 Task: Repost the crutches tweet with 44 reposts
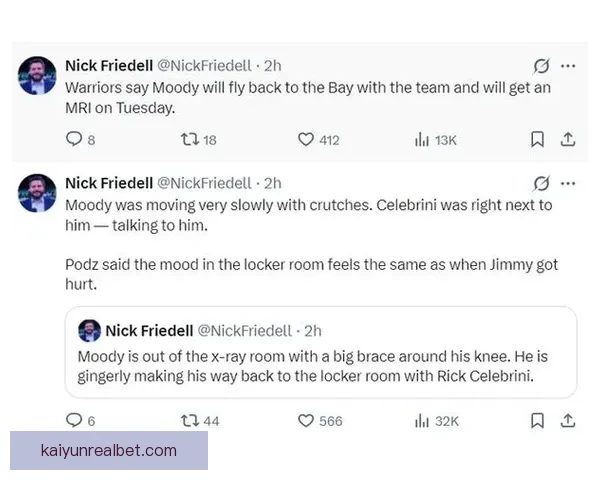coord(187,421)
